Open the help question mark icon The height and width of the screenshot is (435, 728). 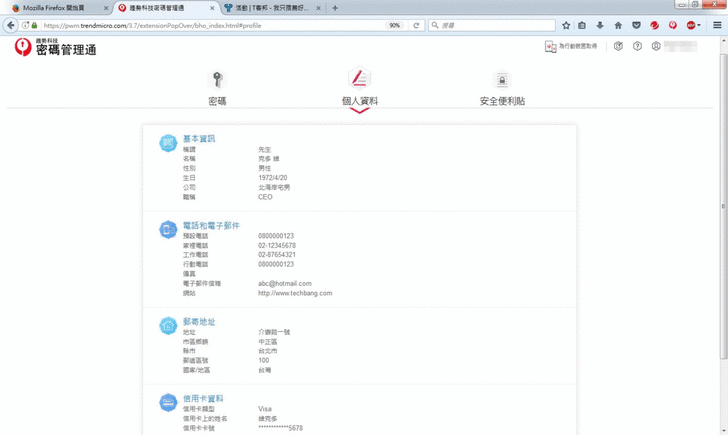[637, 46]
